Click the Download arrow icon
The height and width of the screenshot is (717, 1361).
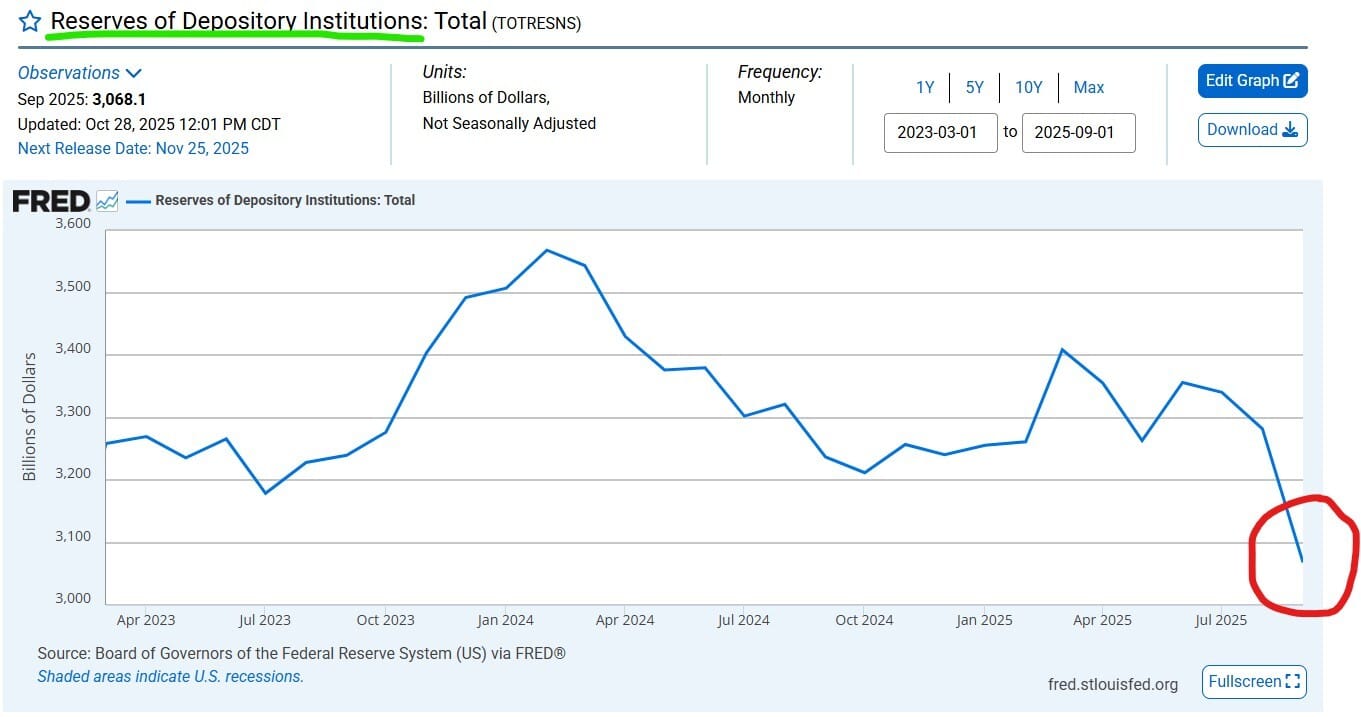(1289, 130)
